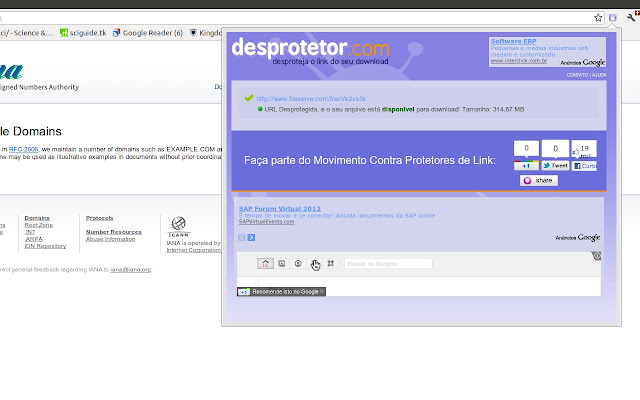Click the Anúncios Google label in the top ad
Image resolution: width=640 pixels, height=400 pixels.
pyautogui.click(x=582, y=62)
